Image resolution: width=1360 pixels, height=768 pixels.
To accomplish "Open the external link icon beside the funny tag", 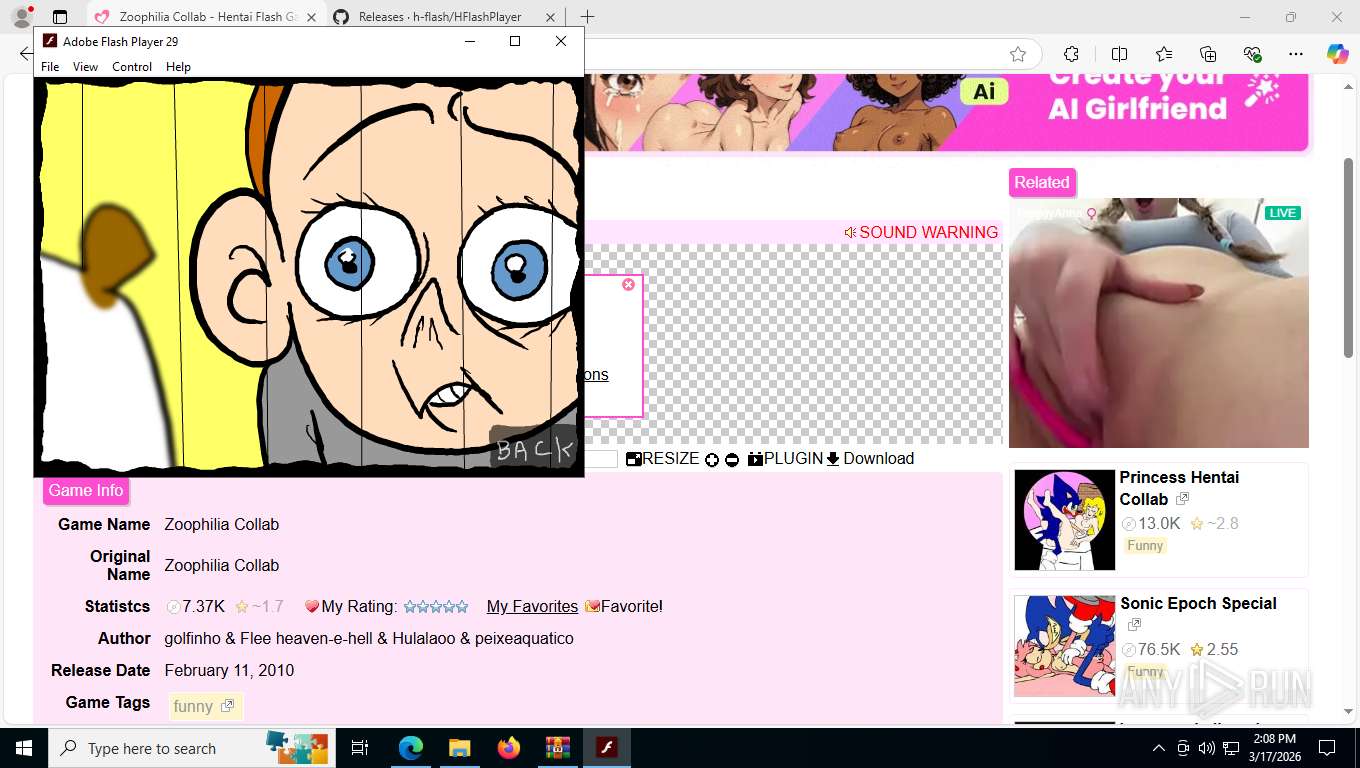I will click(228, 706).
